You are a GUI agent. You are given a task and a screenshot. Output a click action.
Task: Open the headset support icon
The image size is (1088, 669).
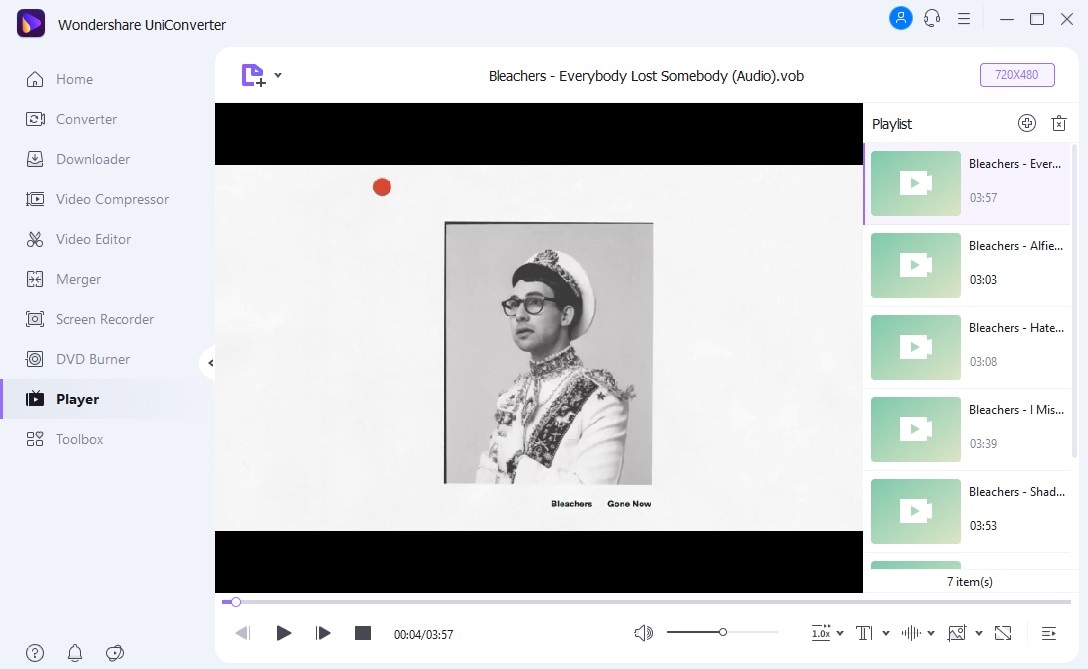[932, 19]
